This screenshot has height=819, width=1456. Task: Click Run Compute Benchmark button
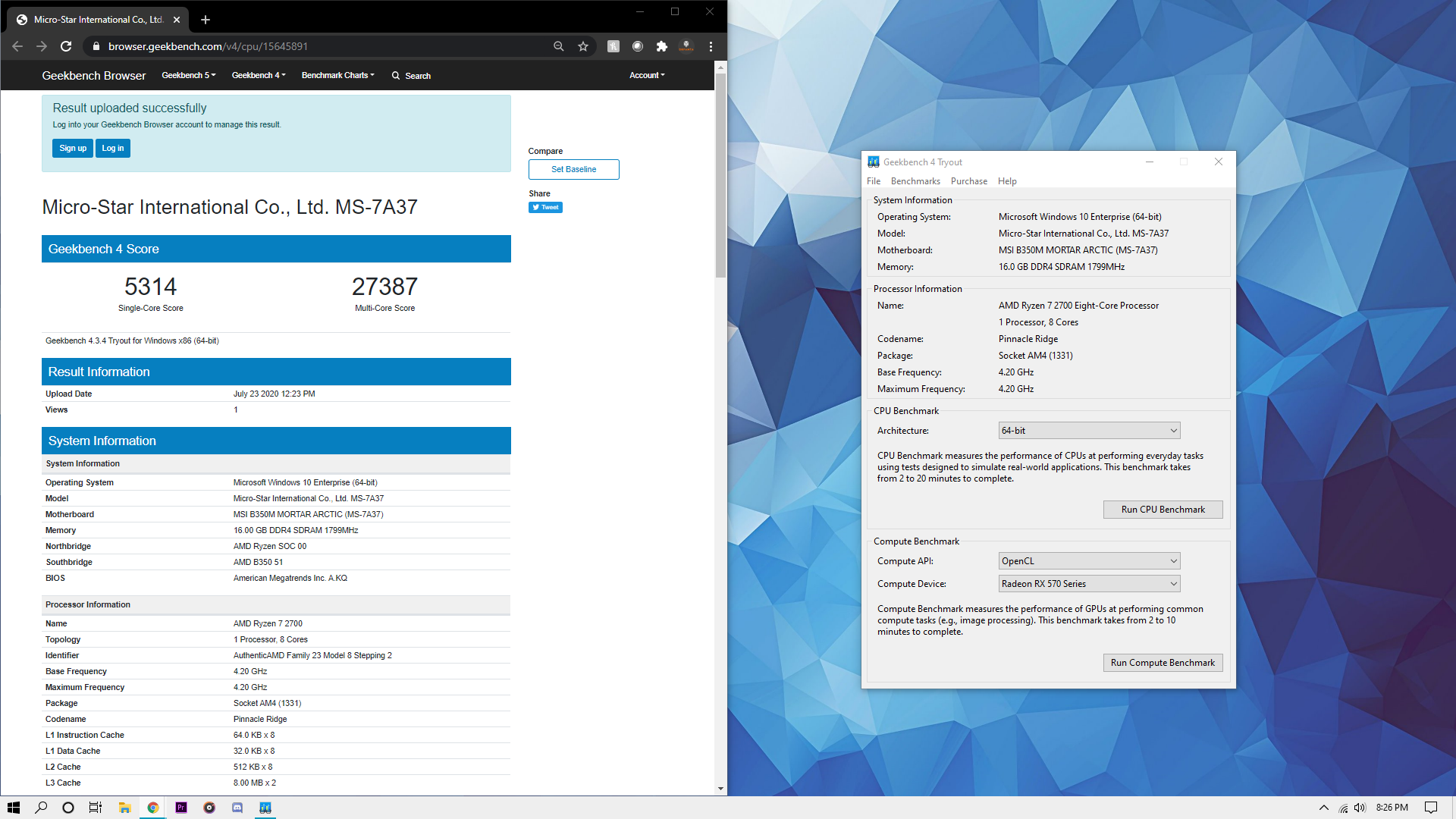pyautogui.click(x=1163, y=663)
